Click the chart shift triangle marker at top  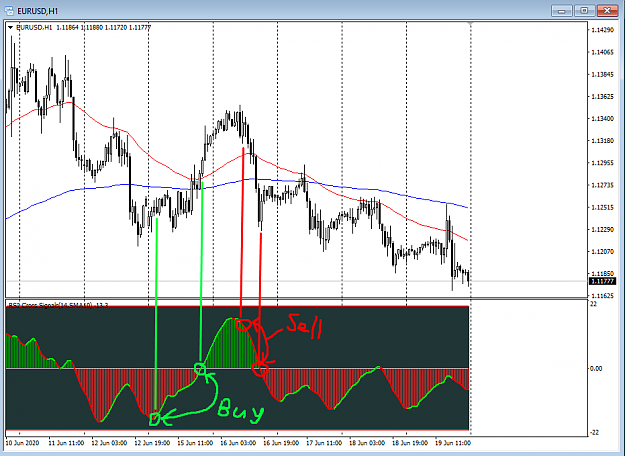[x=471, y=24]
